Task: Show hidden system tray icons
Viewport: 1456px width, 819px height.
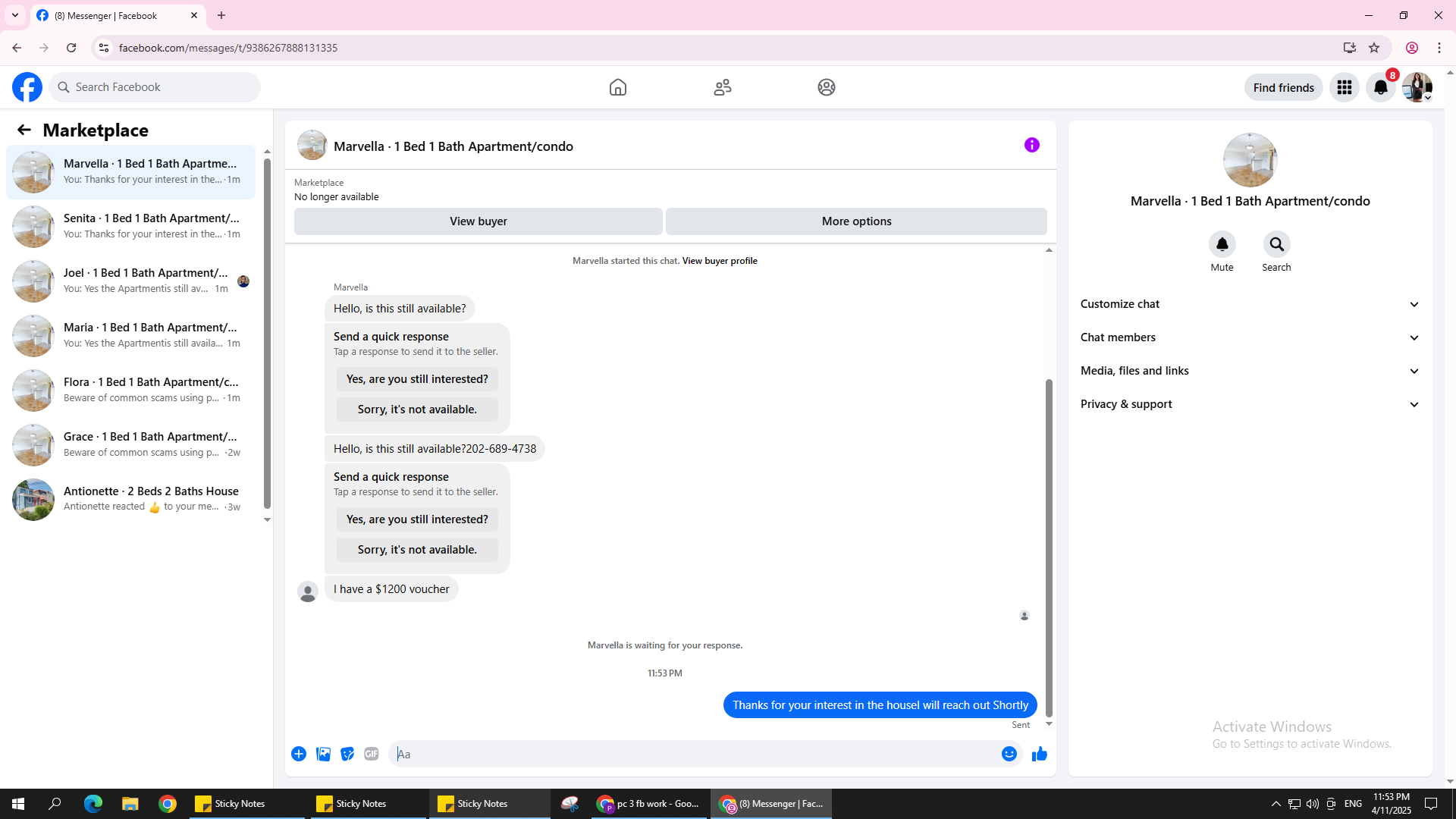Action: pos(1276,804)
